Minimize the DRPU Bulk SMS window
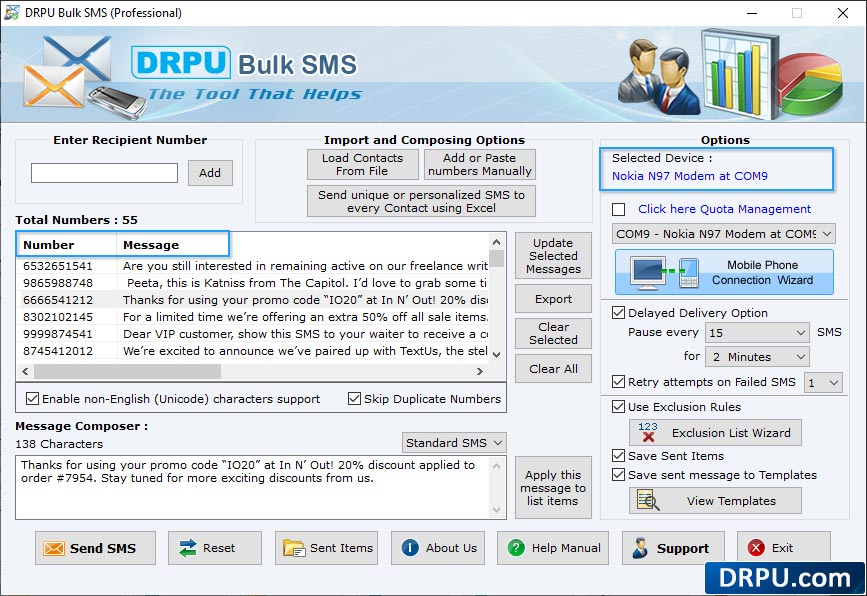Viewport: 867px width, 596px height. pyautogui.click(x=752, y=13)
